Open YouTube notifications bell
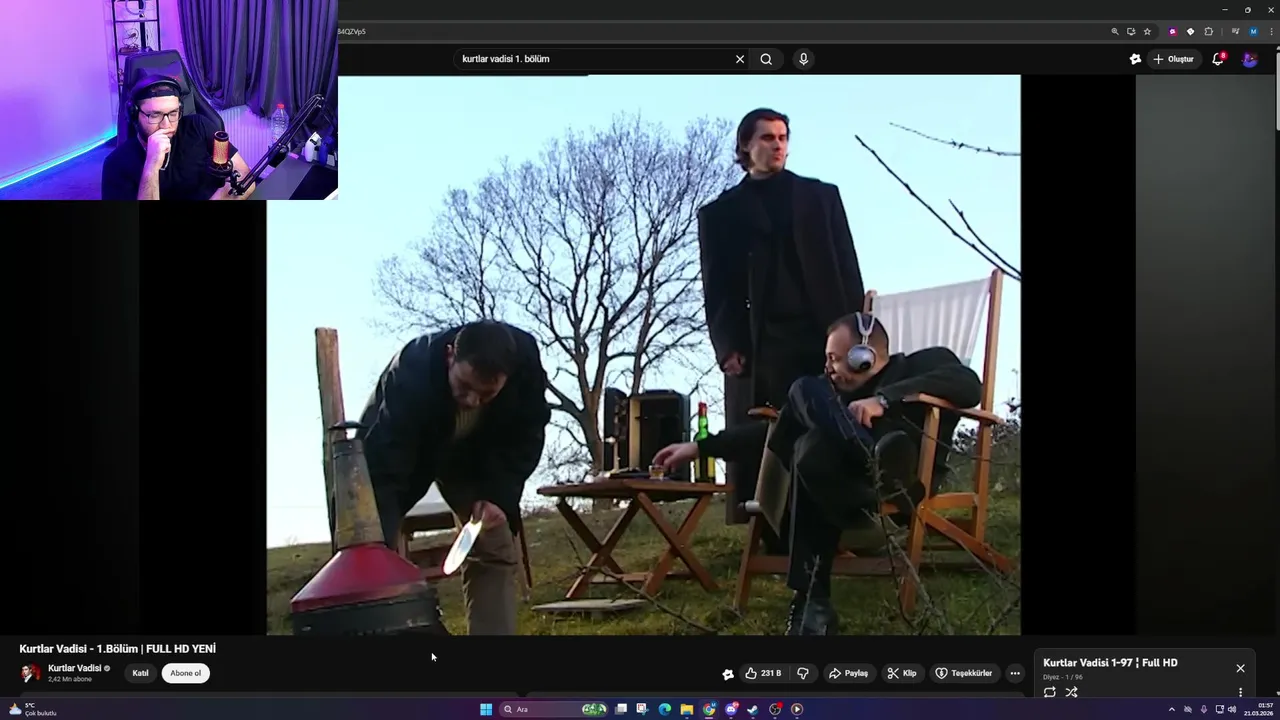This screenshot has height=720, width=1280. 1218,59
